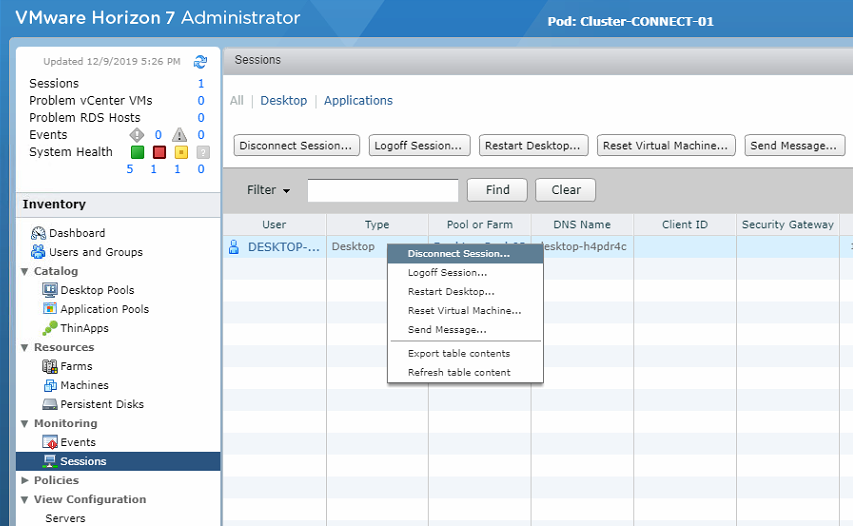Click the ThinApps green icon

point(50,328)
